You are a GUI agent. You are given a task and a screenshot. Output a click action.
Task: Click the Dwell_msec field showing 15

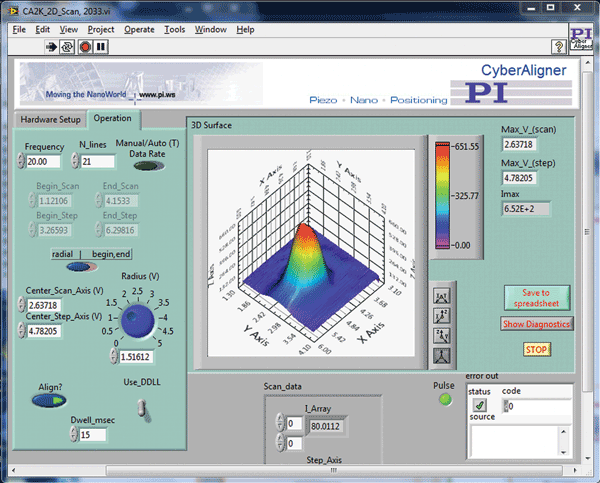pos(93,435)
